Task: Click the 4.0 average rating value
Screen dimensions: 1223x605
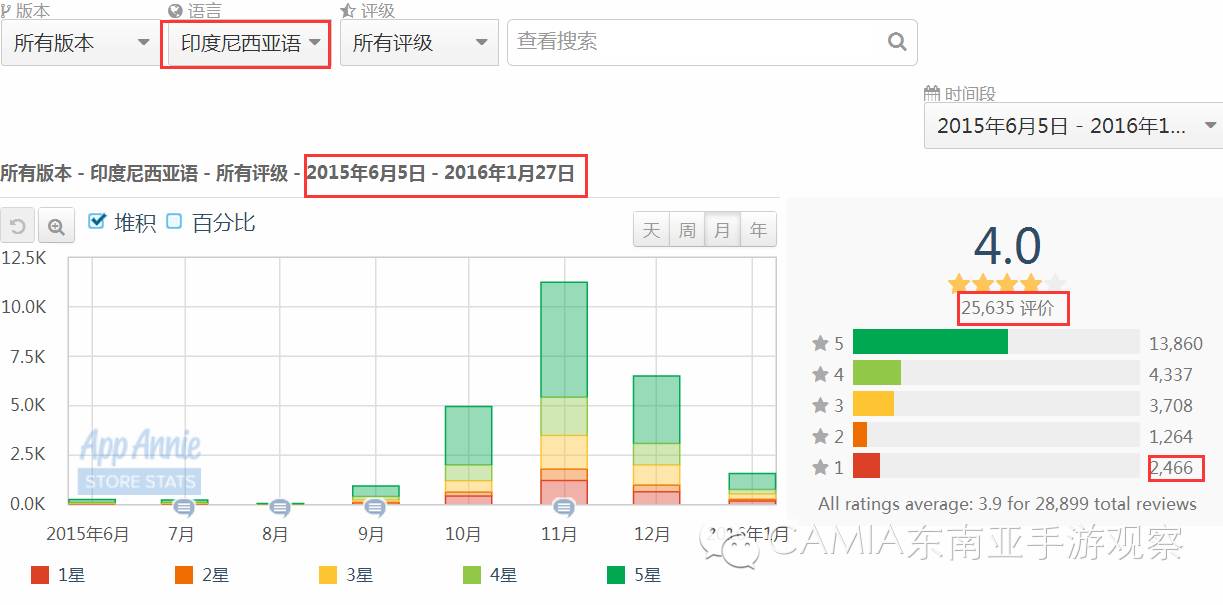Action: point(1007,246)
